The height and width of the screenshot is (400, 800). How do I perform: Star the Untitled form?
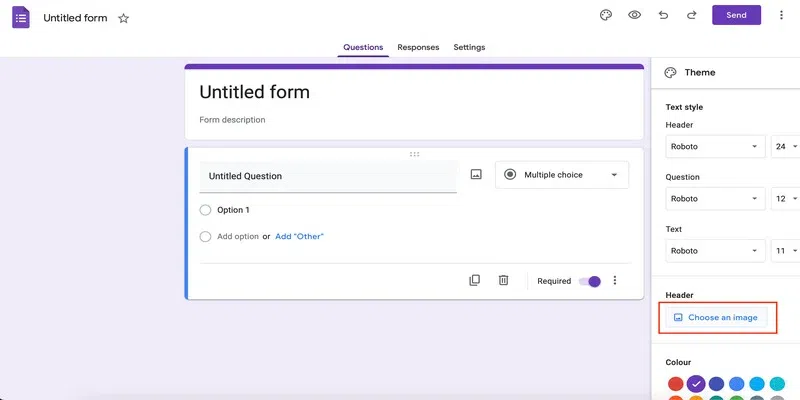(123, 18)
